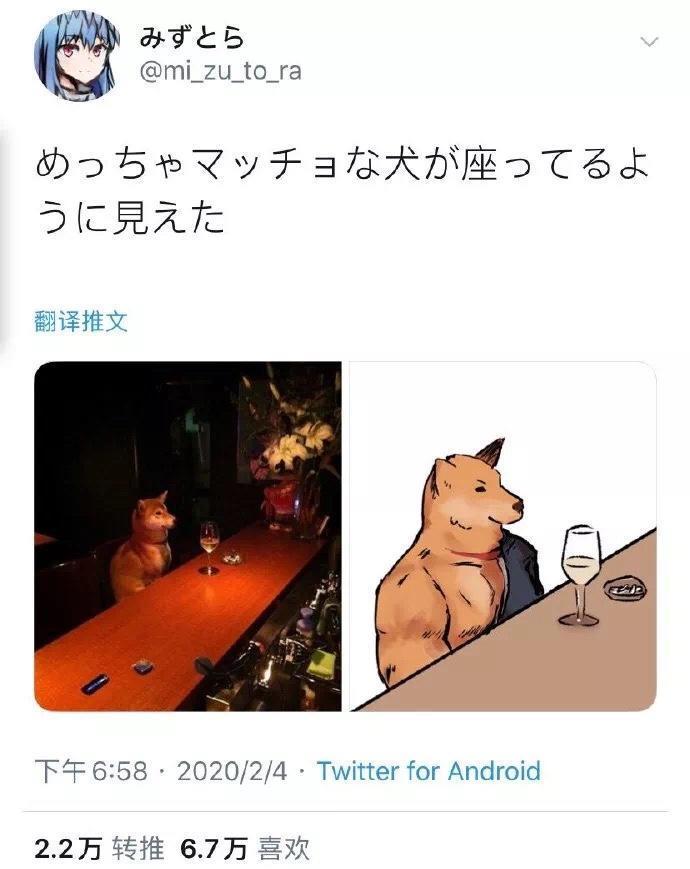This screenshot has width=690, height=869.
Task: Open the blue-haired anime profile avatar
Action: (x=76, y=55)
